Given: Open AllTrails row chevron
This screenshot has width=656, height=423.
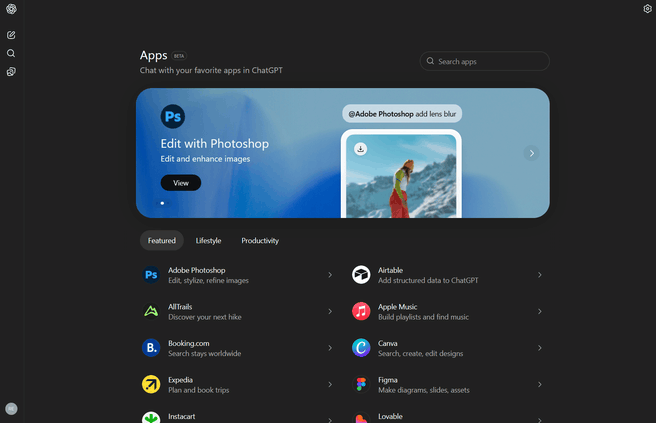Looking at the screenshot, I should pos(330,311).
